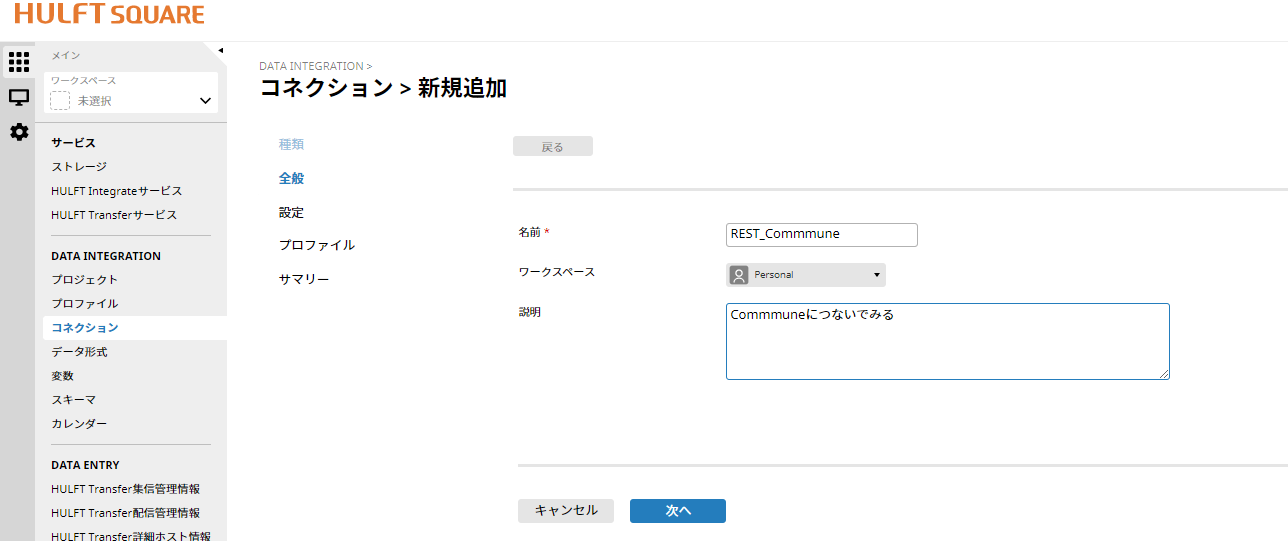The width and height of the screenshot is (1288, 541).
Task: Focus the 説明 text area
Action: (x=948, y=342)
